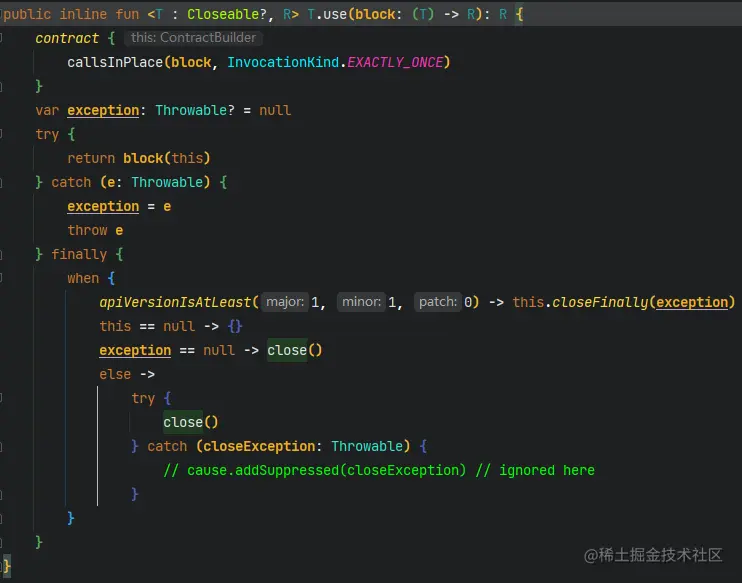Click the "block(this)" invocation

[167, 159]
